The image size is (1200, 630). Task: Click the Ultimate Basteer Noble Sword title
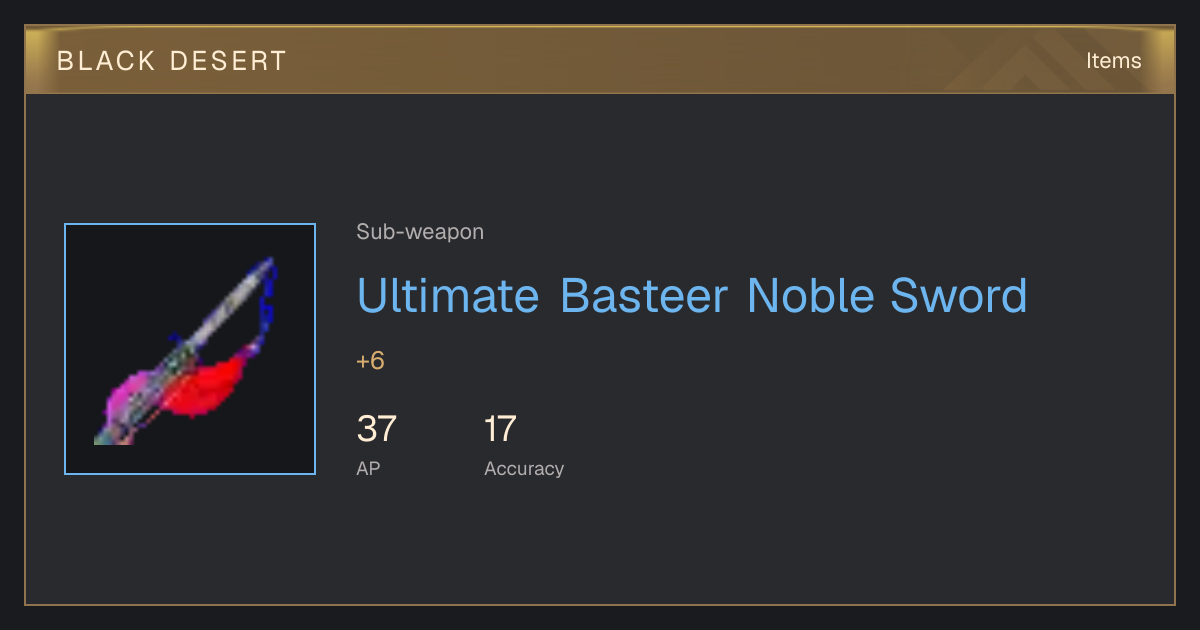pos(692,296)
